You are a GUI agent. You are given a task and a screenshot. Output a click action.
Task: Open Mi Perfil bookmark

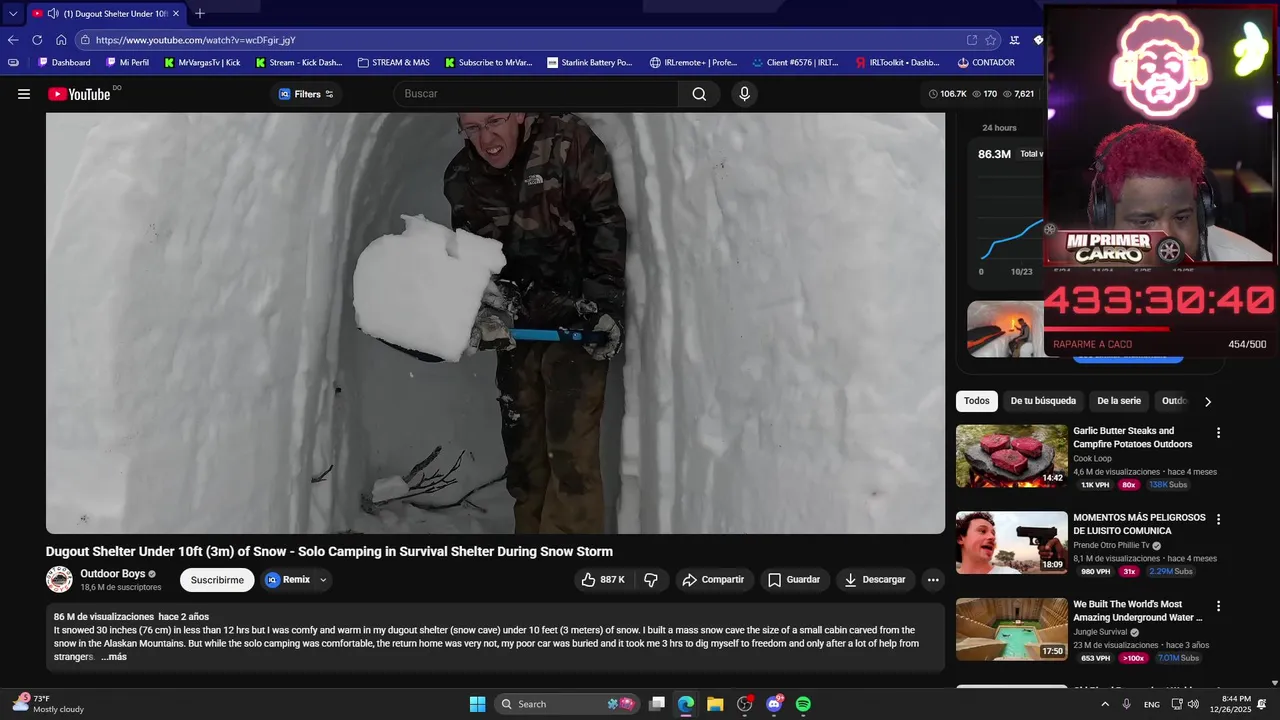pos(127,62)
